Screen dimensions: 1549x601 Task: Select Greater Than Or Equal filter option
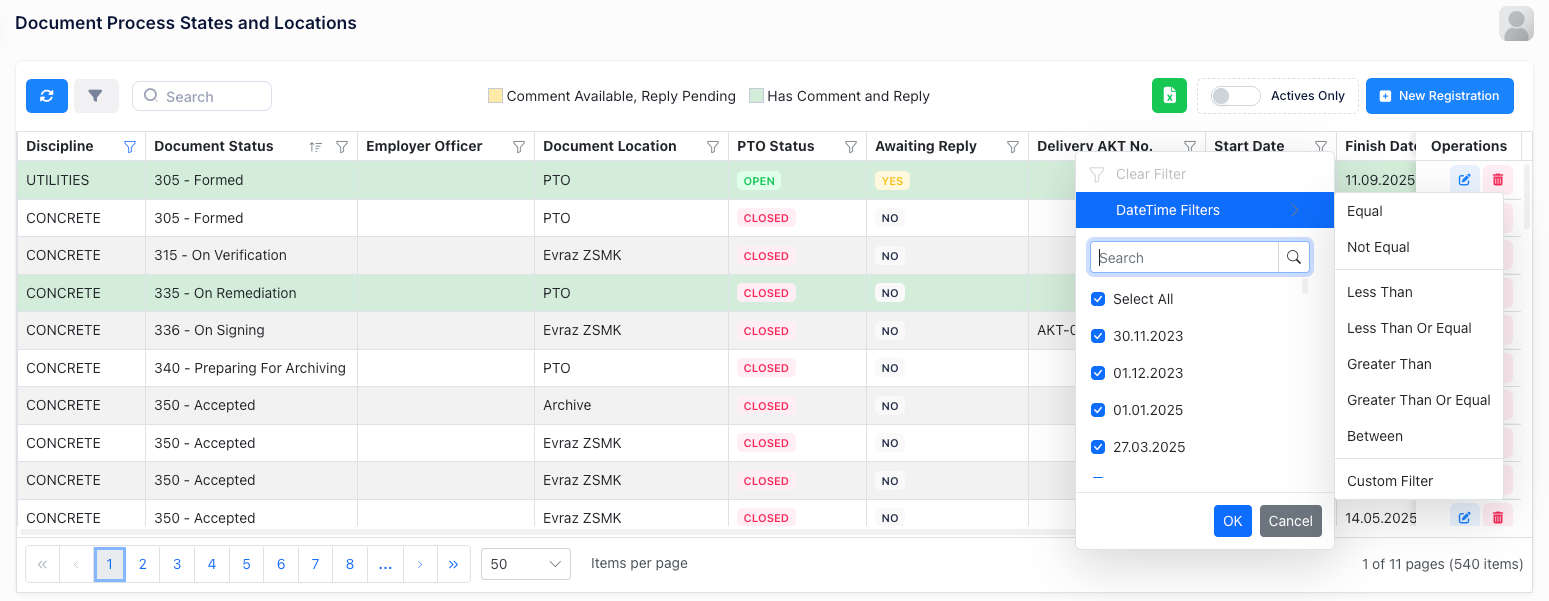(1418, 400)
